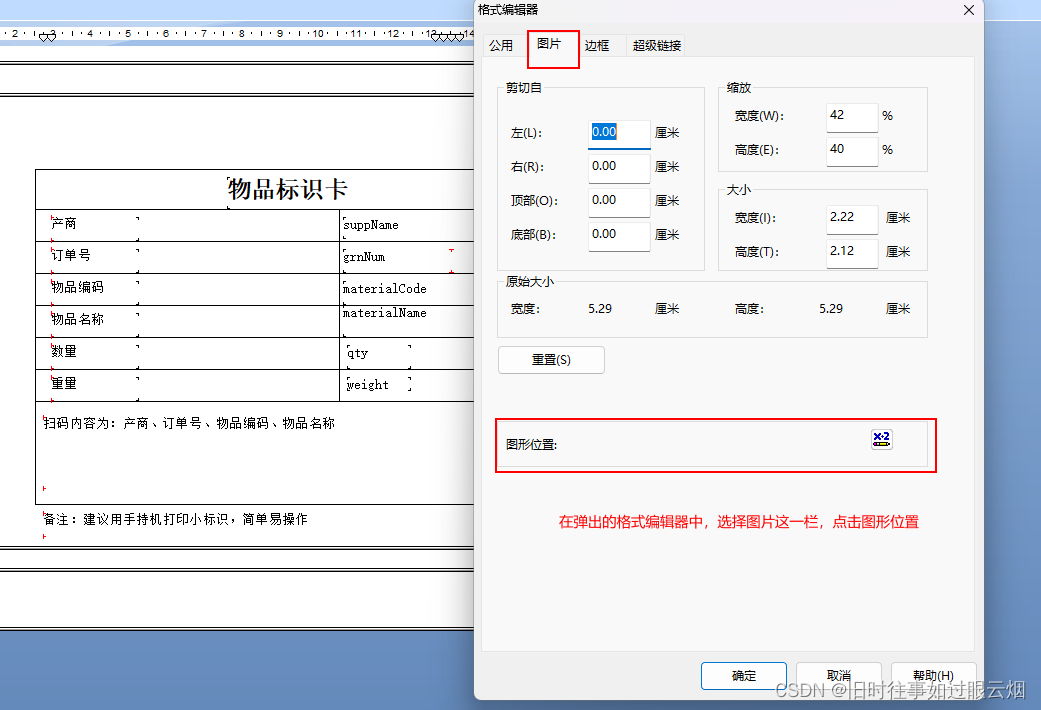Click the 帮助(H) help button

coord(930,676)
